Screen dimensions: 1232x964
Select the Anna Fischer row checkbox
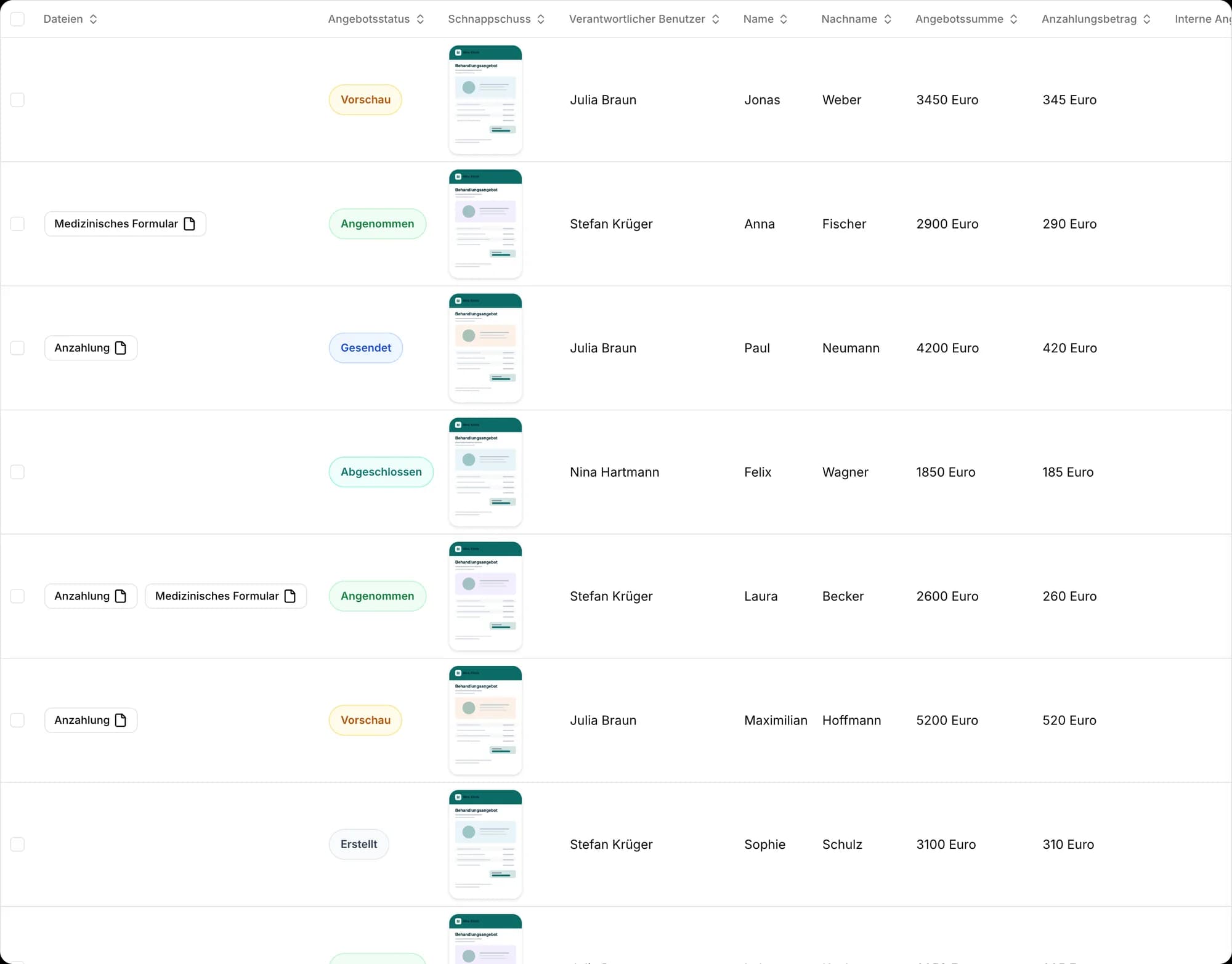click(17, 224)
